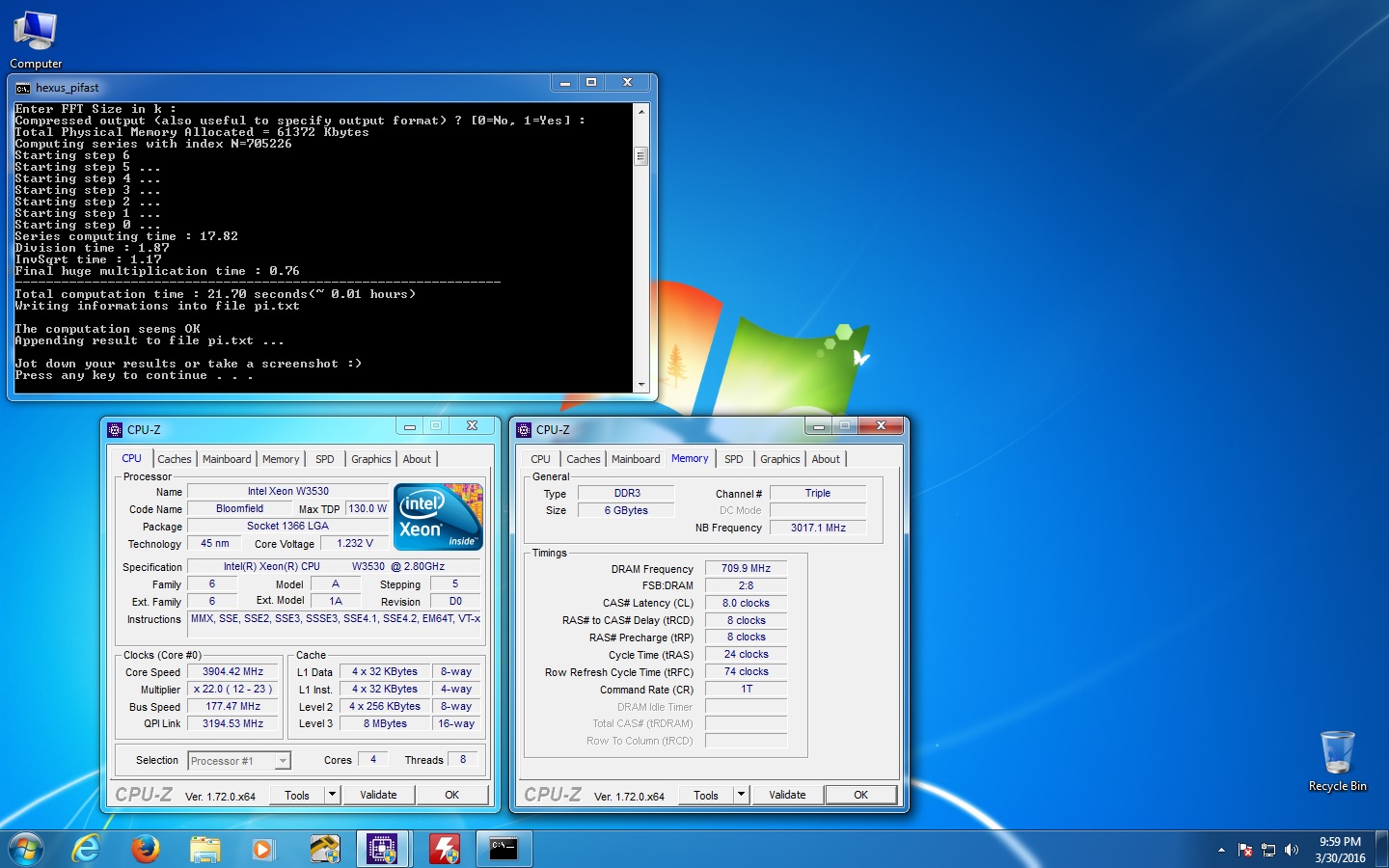The image size is (1389, 868).
Task: Click the Max TDP value 130.0 W
Action: pos(367,508)
